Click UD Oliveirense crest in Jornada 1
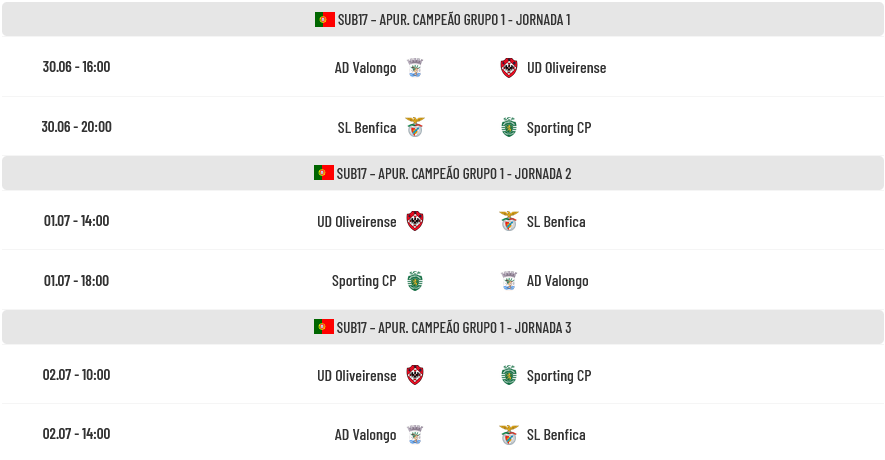The height and width of the screenshot is (460, 885). (509, 68)
